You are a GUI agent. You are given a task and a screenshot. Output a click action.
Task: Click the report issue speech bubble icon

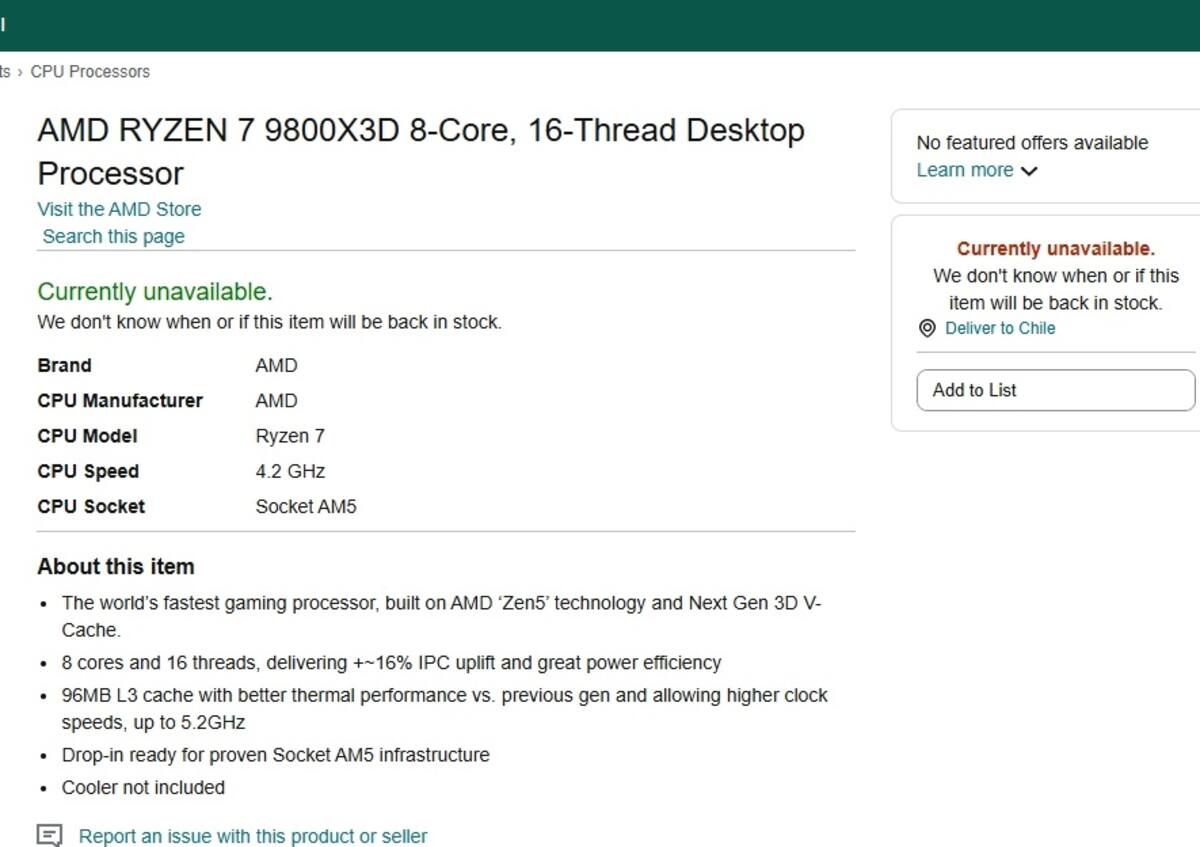pyautogui.click(x=50, y=836)
